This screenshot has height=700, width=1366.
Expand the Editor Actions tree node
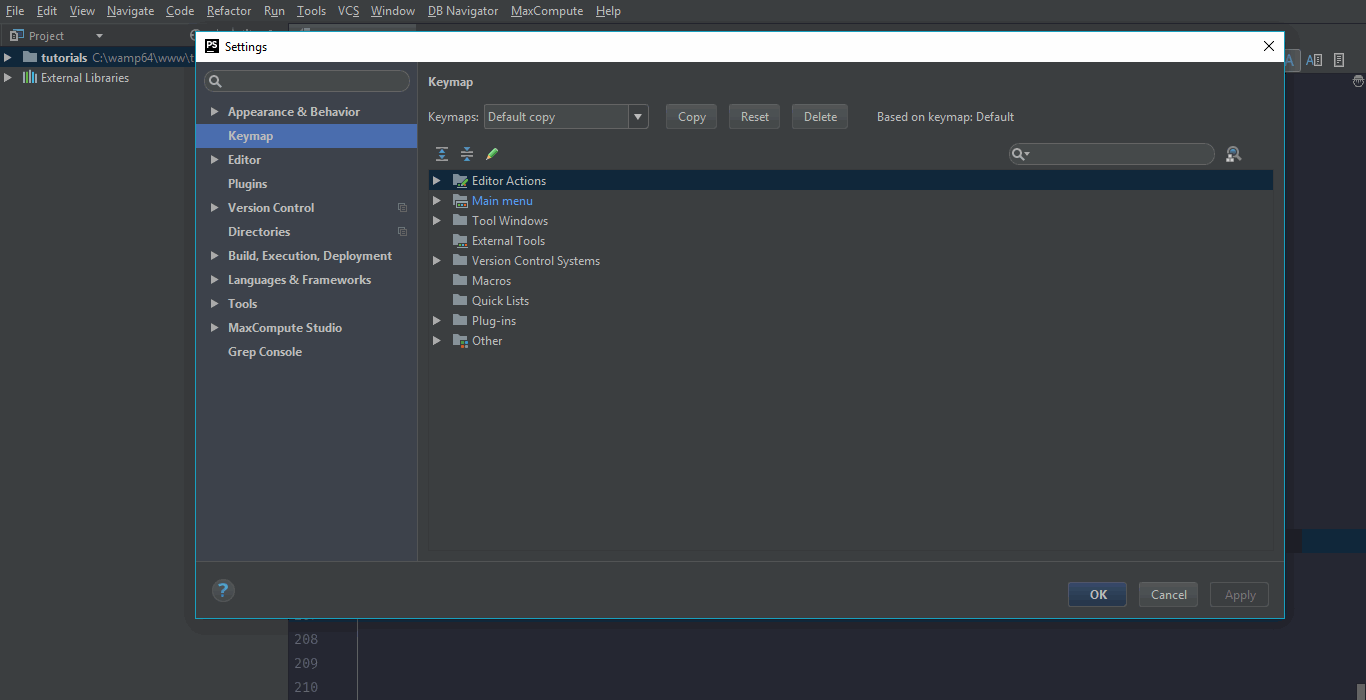click(x=436, y=181)
